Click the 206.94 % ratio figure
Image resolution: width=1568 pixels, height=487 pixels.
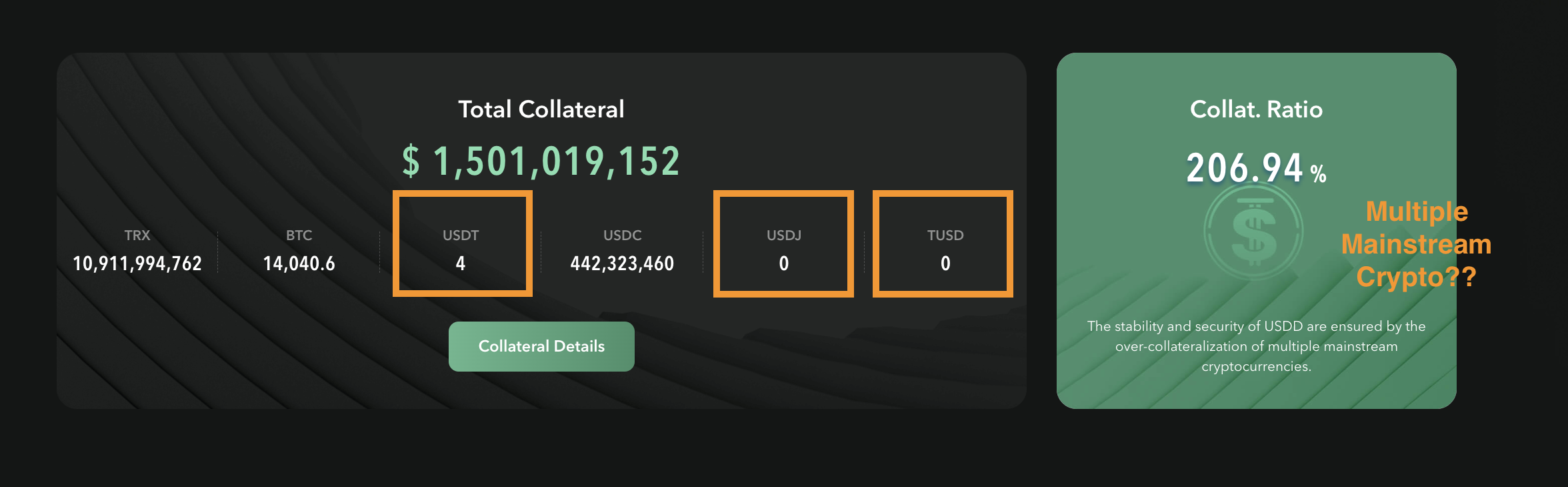1256,168
